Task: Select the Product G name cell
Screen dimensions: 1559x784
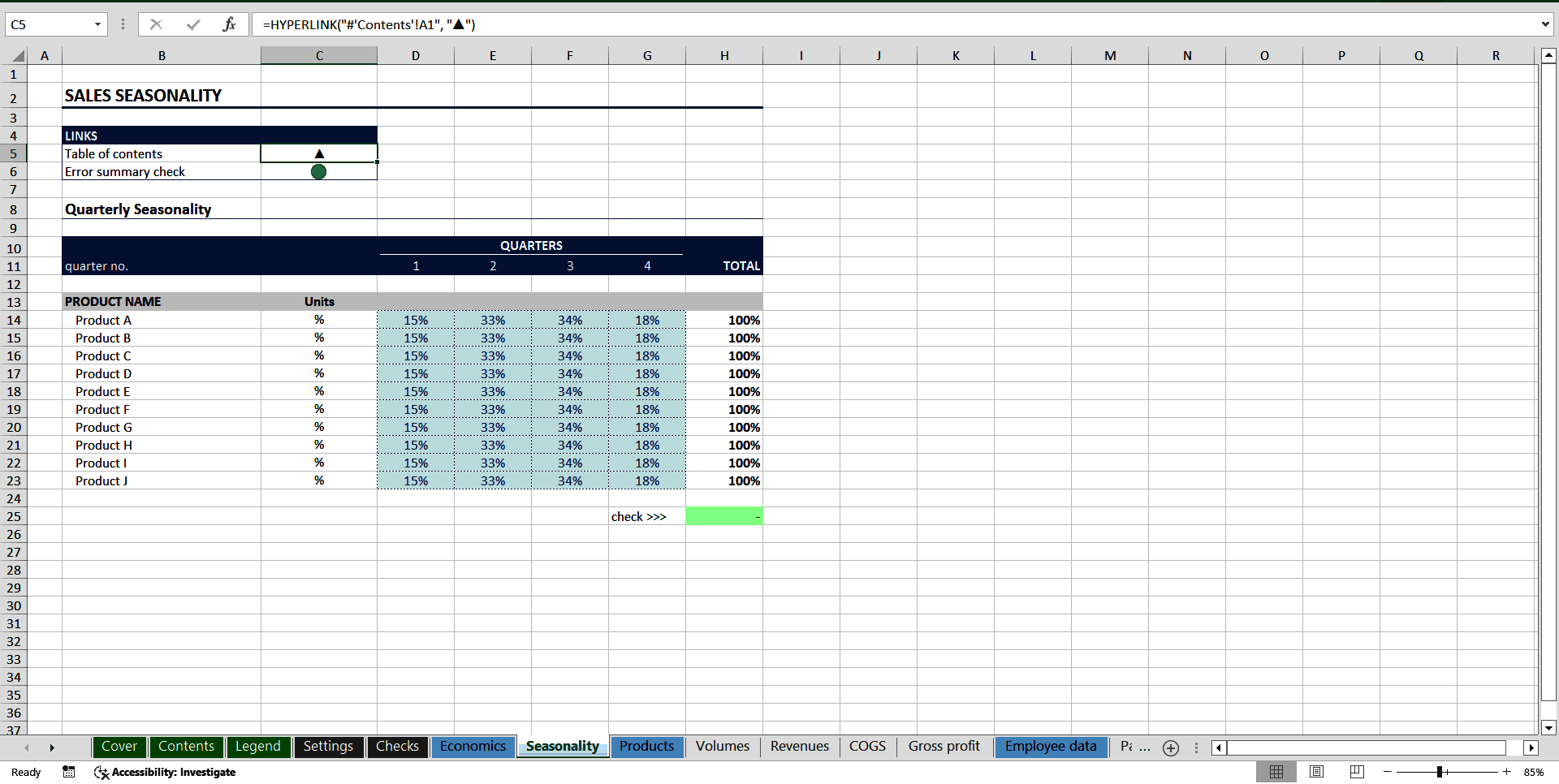Action: click(x=162, y=427)
